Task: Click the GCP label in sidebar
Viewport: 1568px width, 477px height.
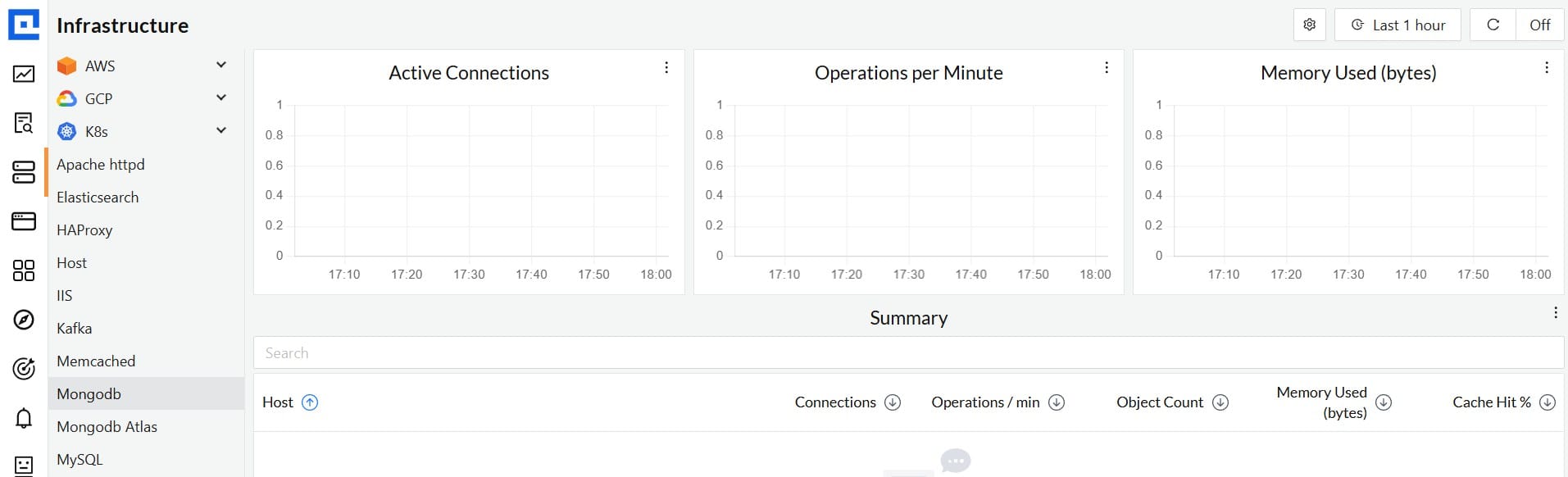Action: tap(98, 98)
